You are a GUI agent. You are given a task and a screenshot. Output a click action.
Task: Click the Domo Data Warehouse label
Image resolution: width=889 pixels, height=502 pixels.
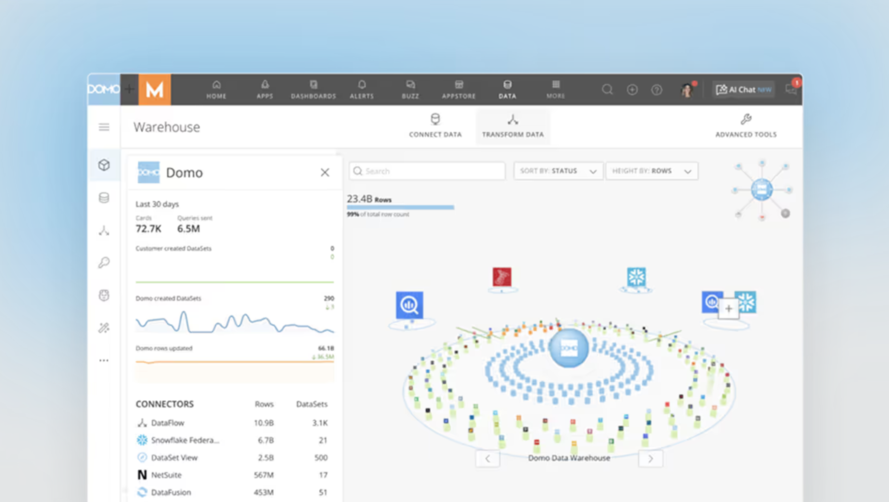(569, 458)
